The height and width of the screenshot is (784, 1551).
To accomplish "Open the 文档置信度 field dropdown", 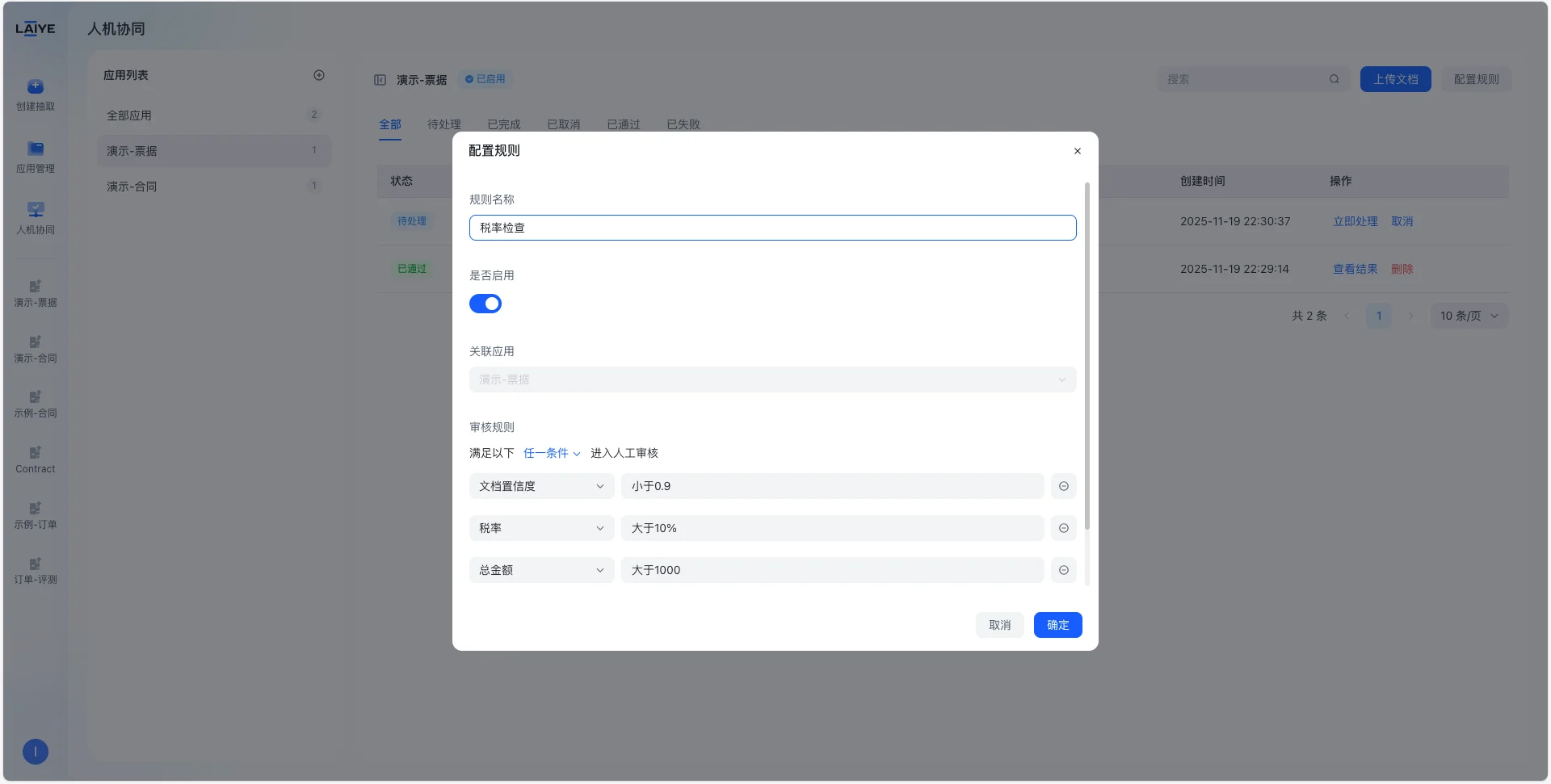I will (x=541, y=486).
